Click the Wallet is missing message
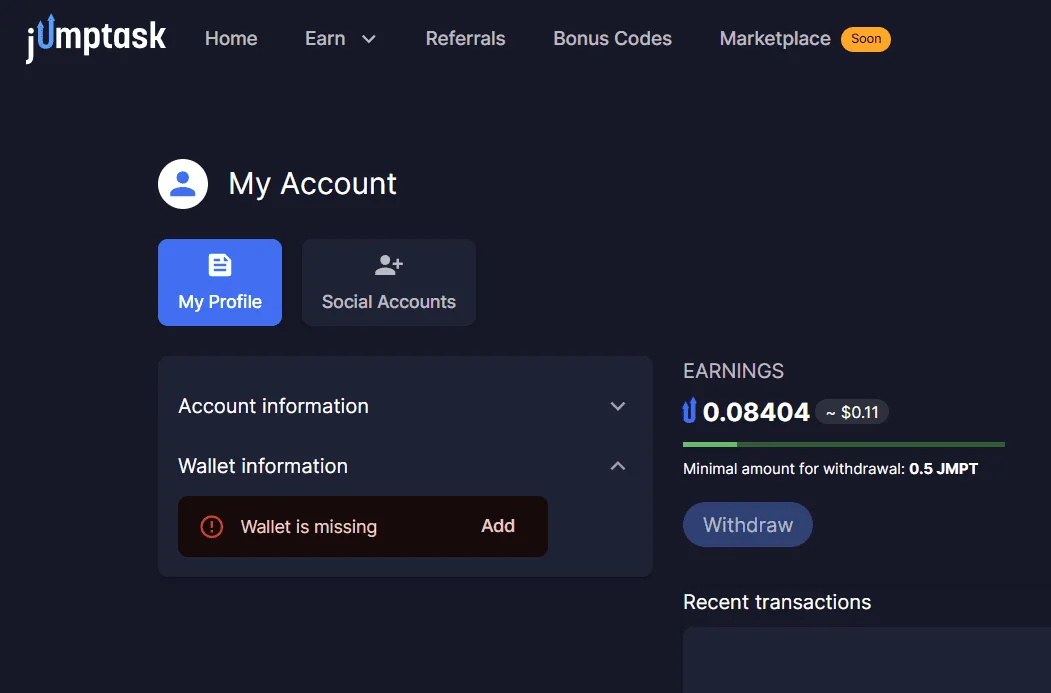Viewport: 1051px width, 693px height. pos(309,527)
